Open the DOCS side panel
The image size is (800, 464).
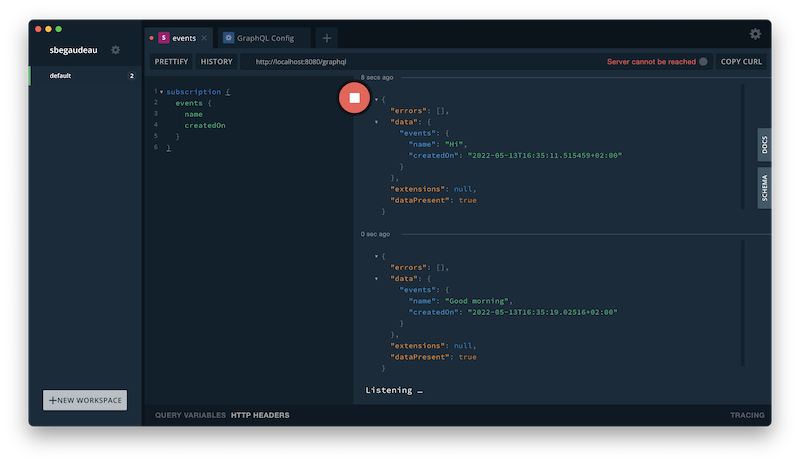(765, 144)
